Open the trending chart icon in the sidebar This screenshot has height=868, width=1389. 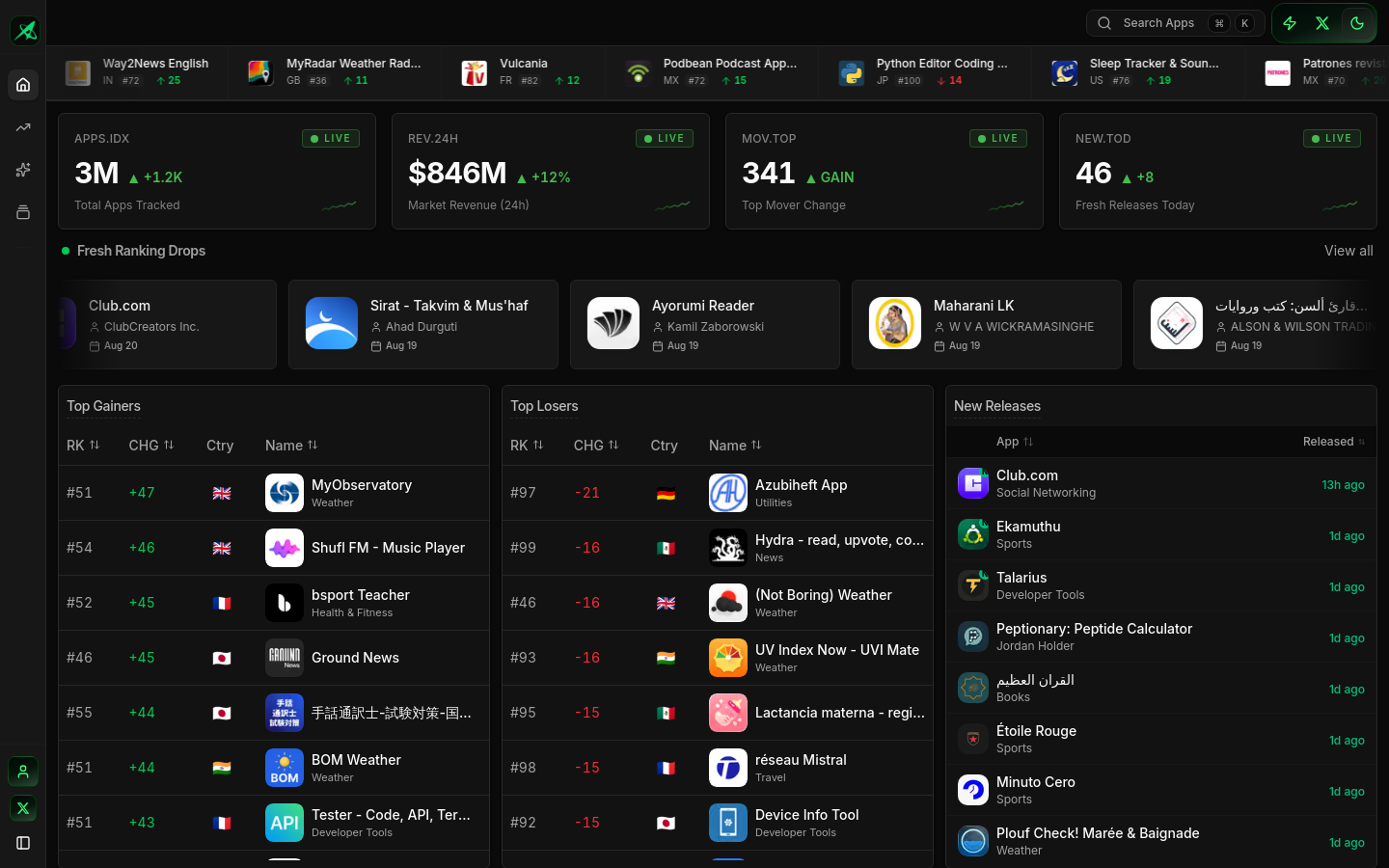pos(23,127)
